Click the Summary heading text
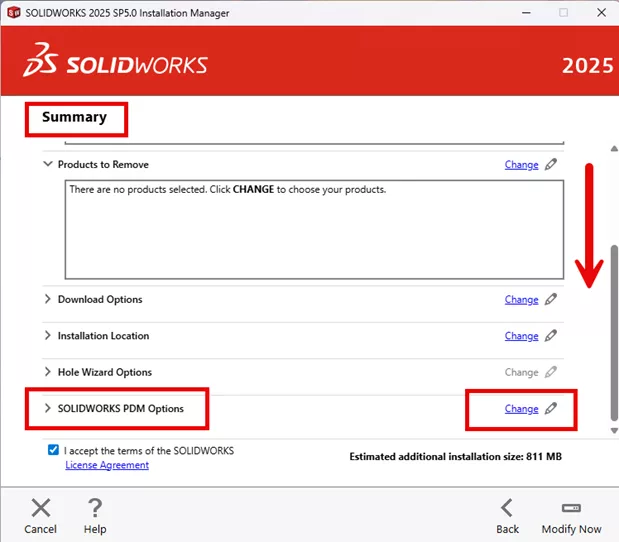Screen dimensions: 619x542 (74, 117)
